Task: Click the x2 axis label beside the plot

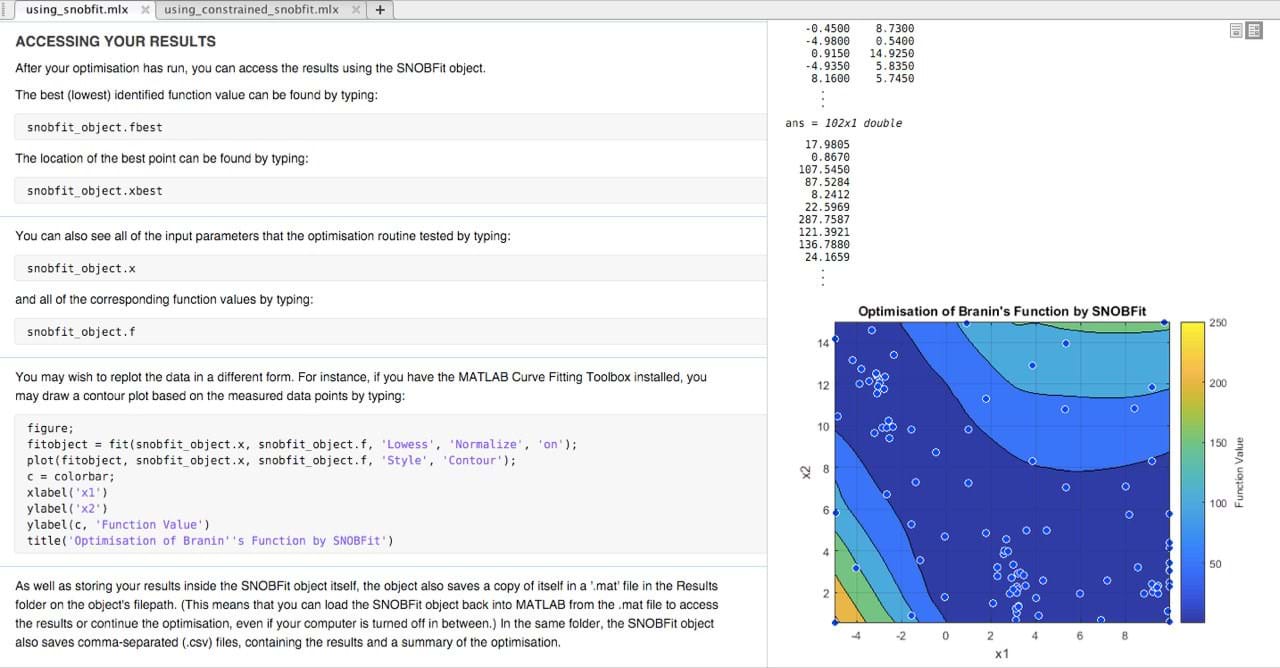Action: [x=806, y=471]
